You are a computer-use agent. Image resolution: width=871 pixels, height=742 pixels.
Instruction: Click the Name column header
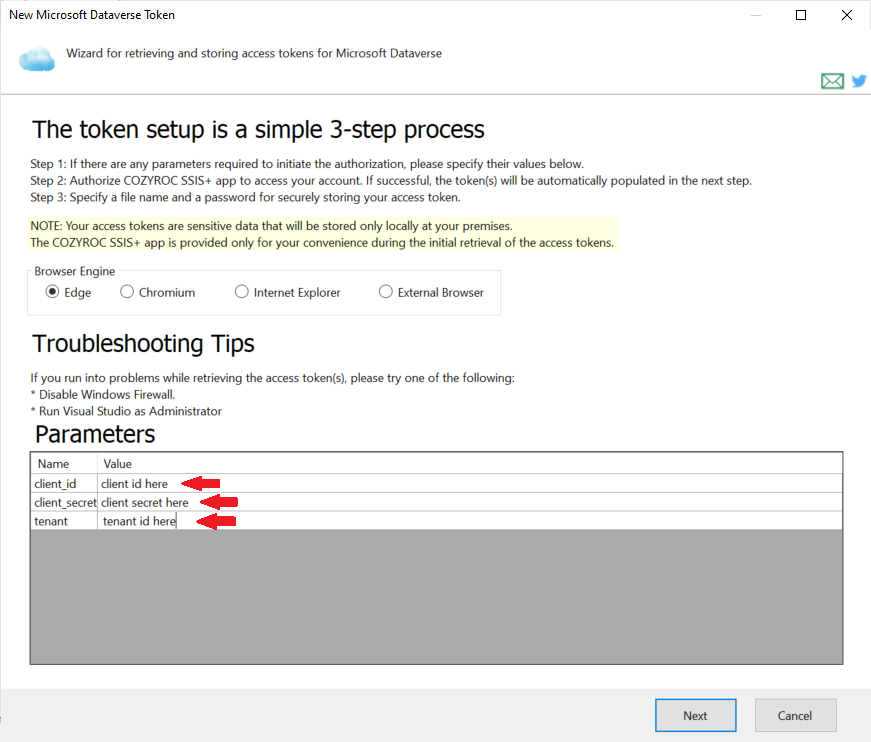(x=64, y=464)
